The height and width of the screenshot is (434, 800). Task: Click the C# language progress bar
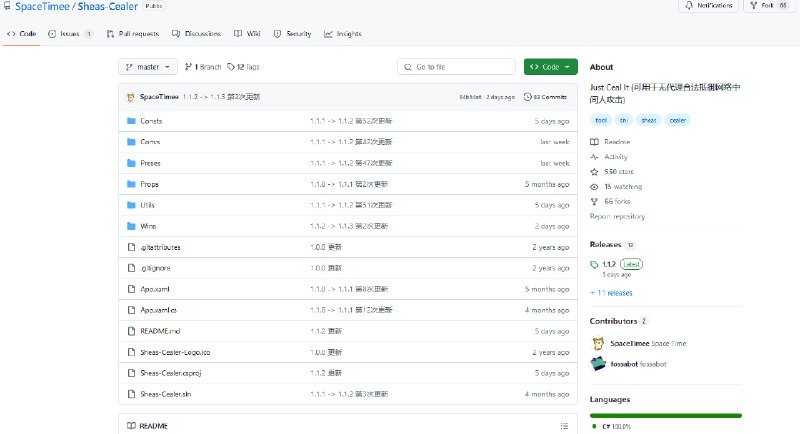666,416
